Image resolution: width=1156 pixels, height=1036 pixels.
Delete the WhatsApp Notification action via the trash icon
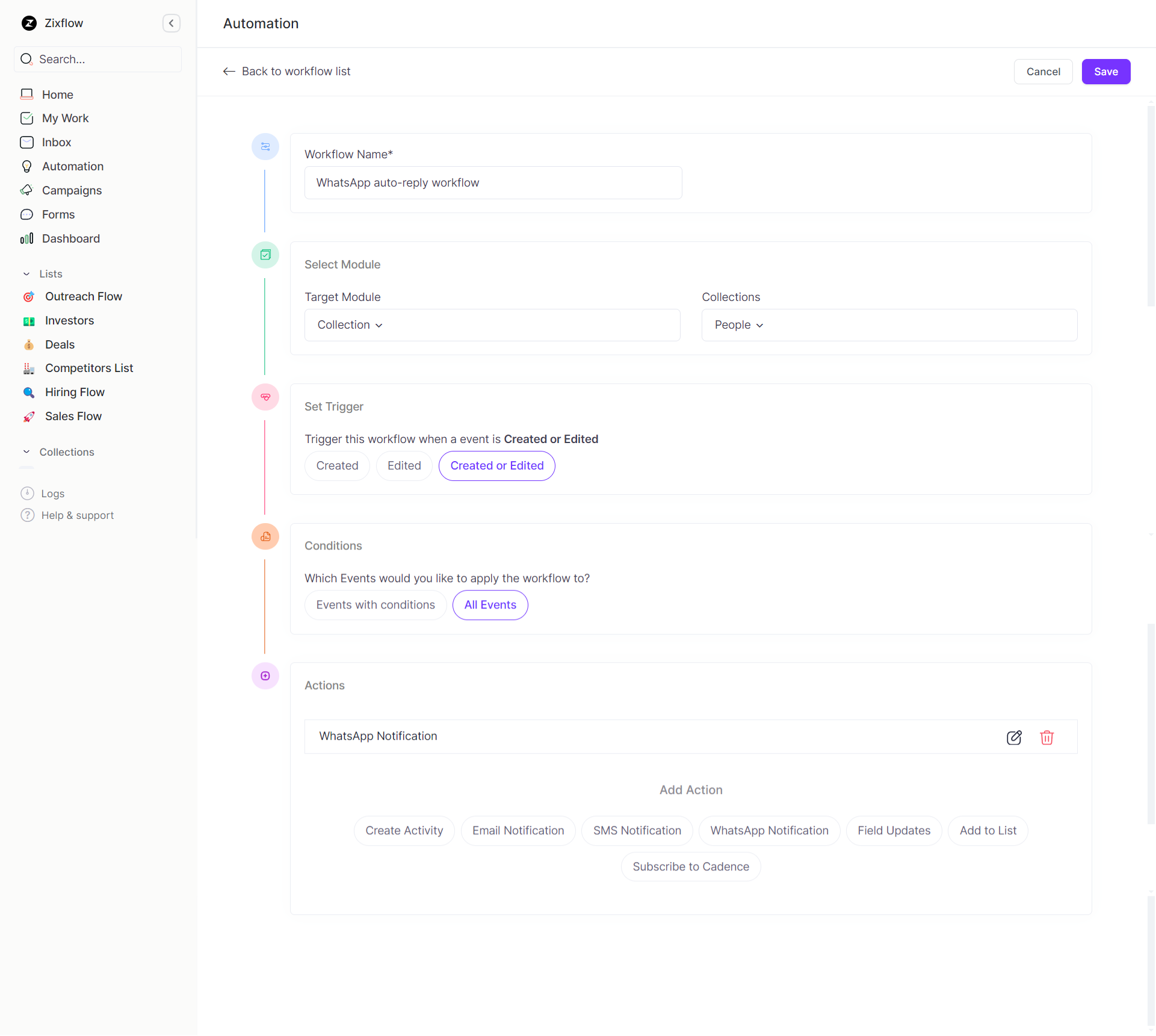pyautogui.click(x=1046, y=737)
